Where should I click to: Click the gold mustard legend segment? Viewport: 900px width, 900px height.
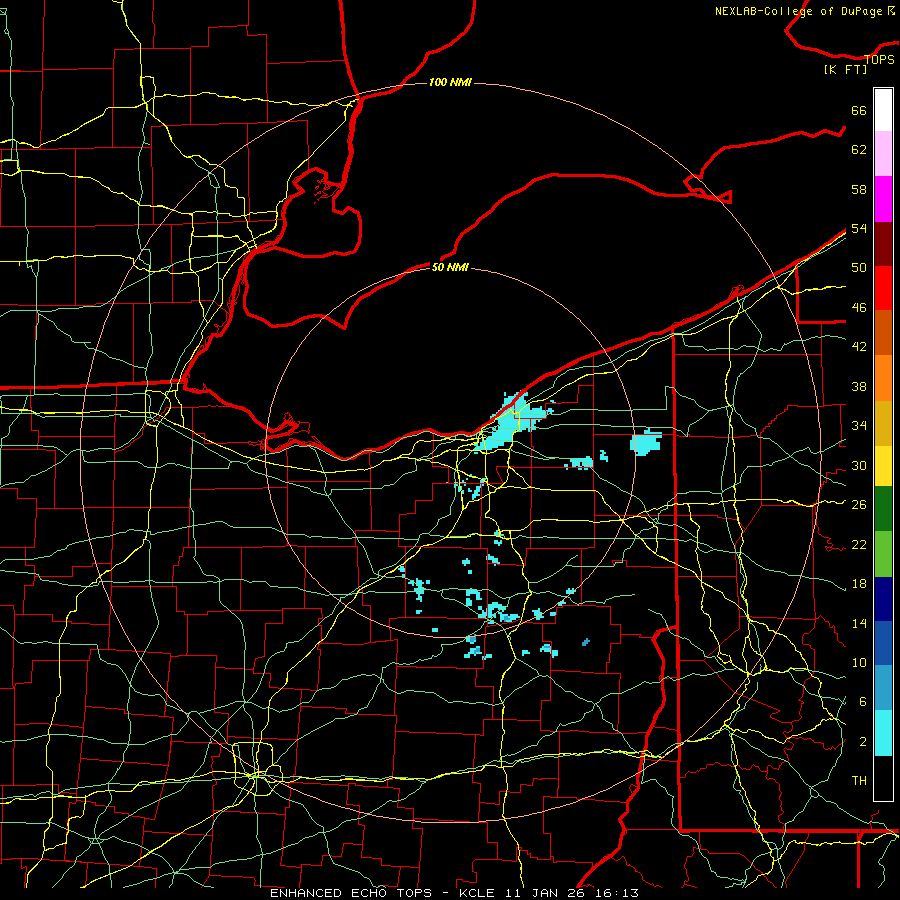[883, 424]
